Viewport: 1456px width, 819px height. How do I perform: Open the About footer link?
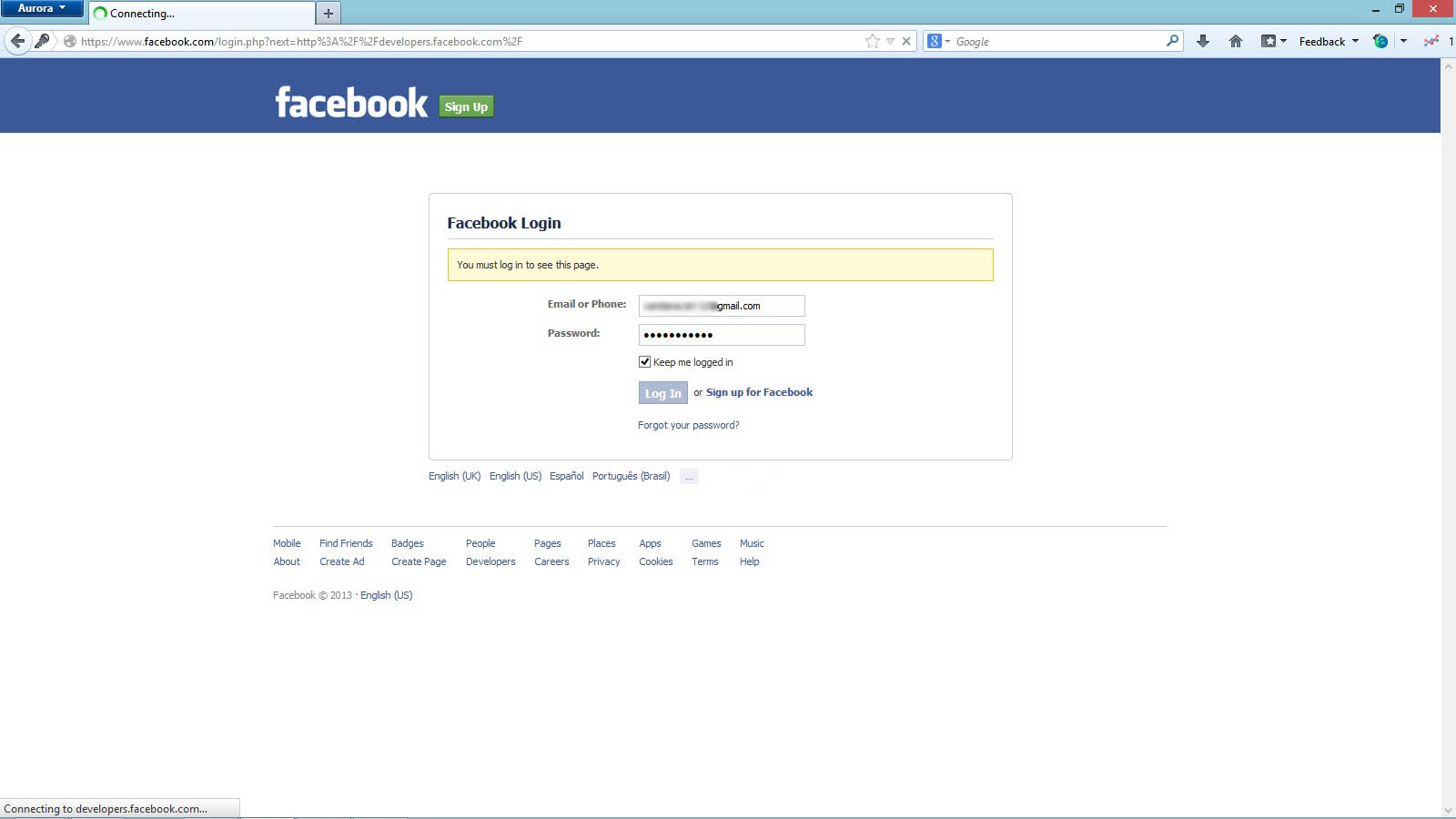[287, 561]
